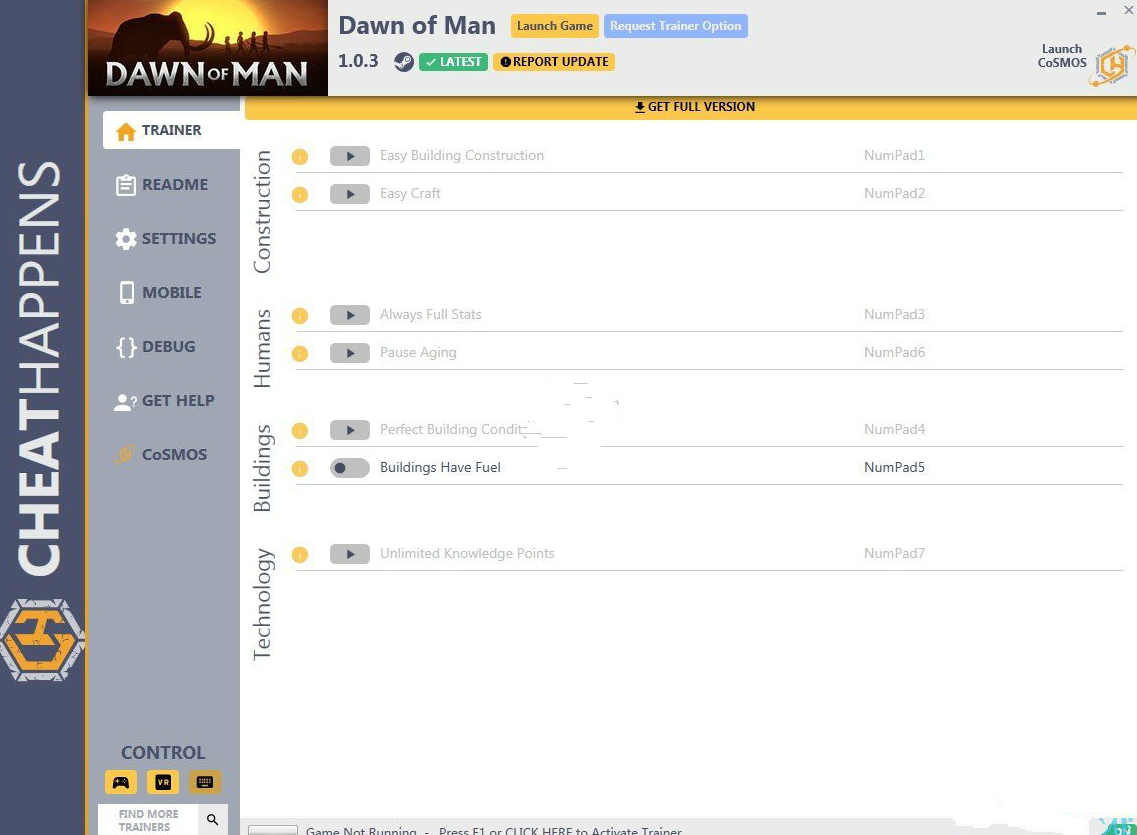The height and width of the screenshot is (835, 1137).
Task: Toggle the Buildings Have Fuel switch
Action: pos(350,468)
